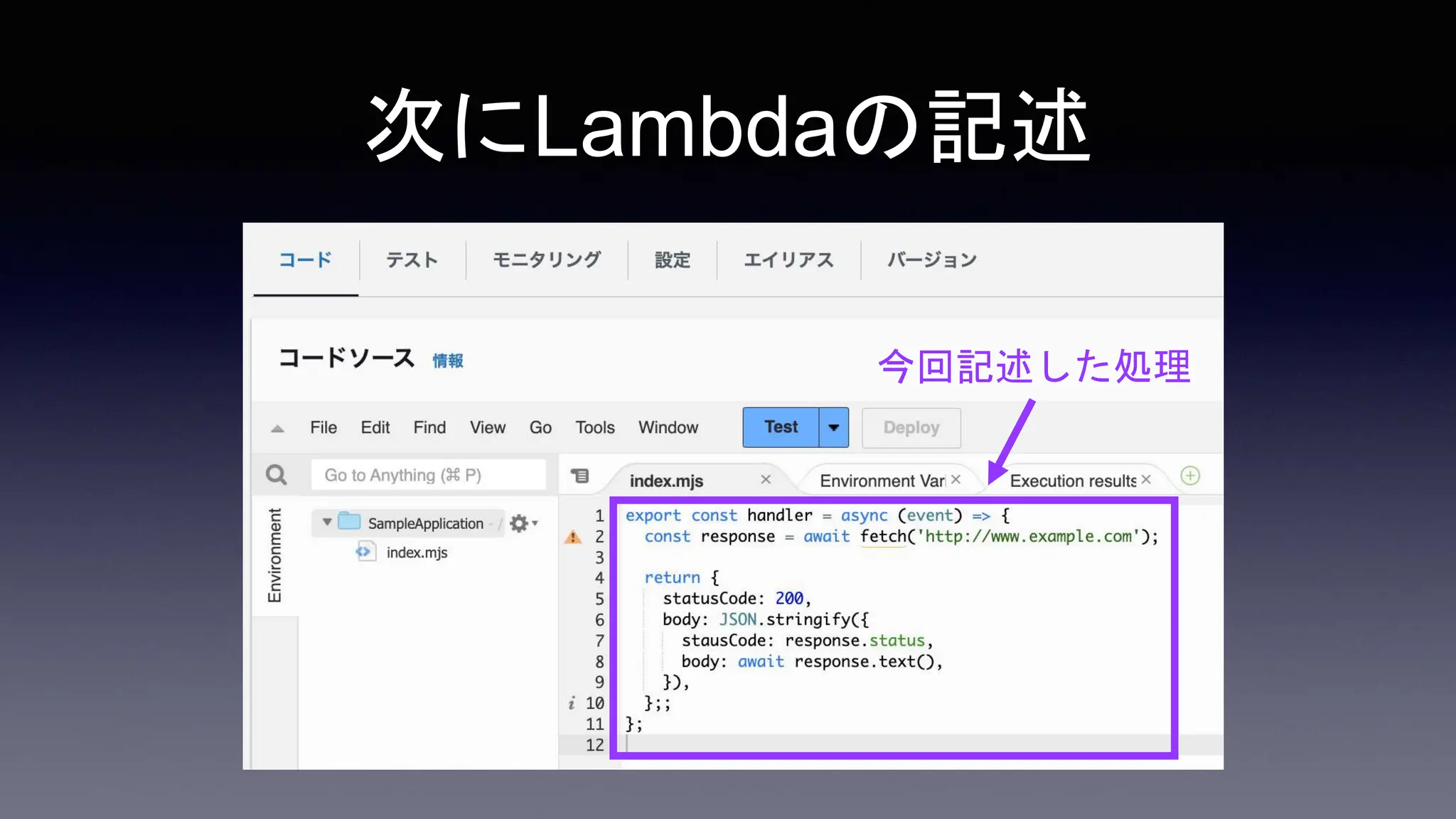This screenshot has width=1456, height=819.
Task: Open the Tools menu
Action: [x=594, y=427]
